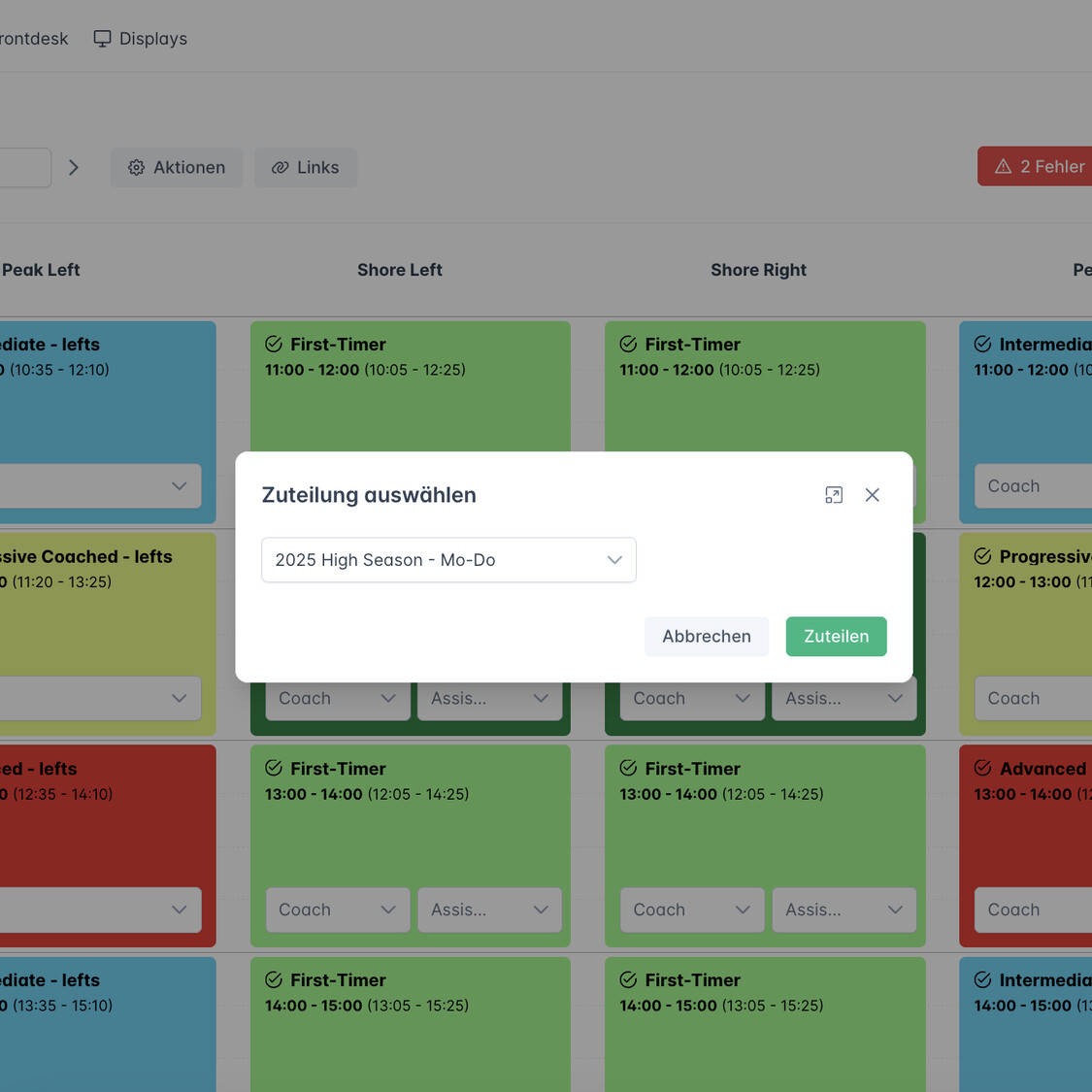The width and height of the screenshot is (1092, 1092).
Task: Toggle check icon on 13:00 Advanced session
Action: [x=982, y=769]
